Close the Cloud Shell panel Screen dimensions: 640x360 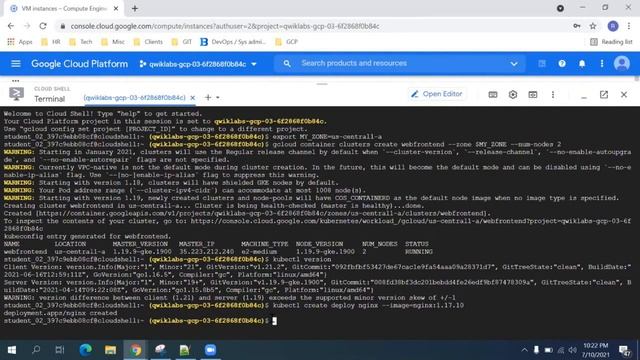[x=624, y=94]
